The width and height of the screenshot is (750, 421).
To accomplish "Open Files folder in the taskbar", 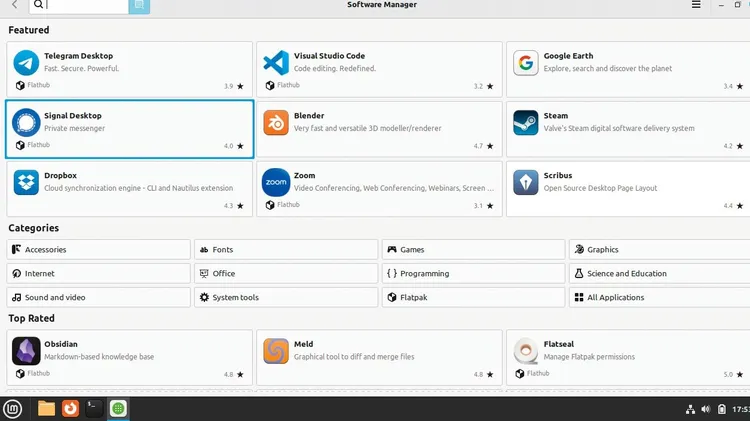I will (46, 409).
